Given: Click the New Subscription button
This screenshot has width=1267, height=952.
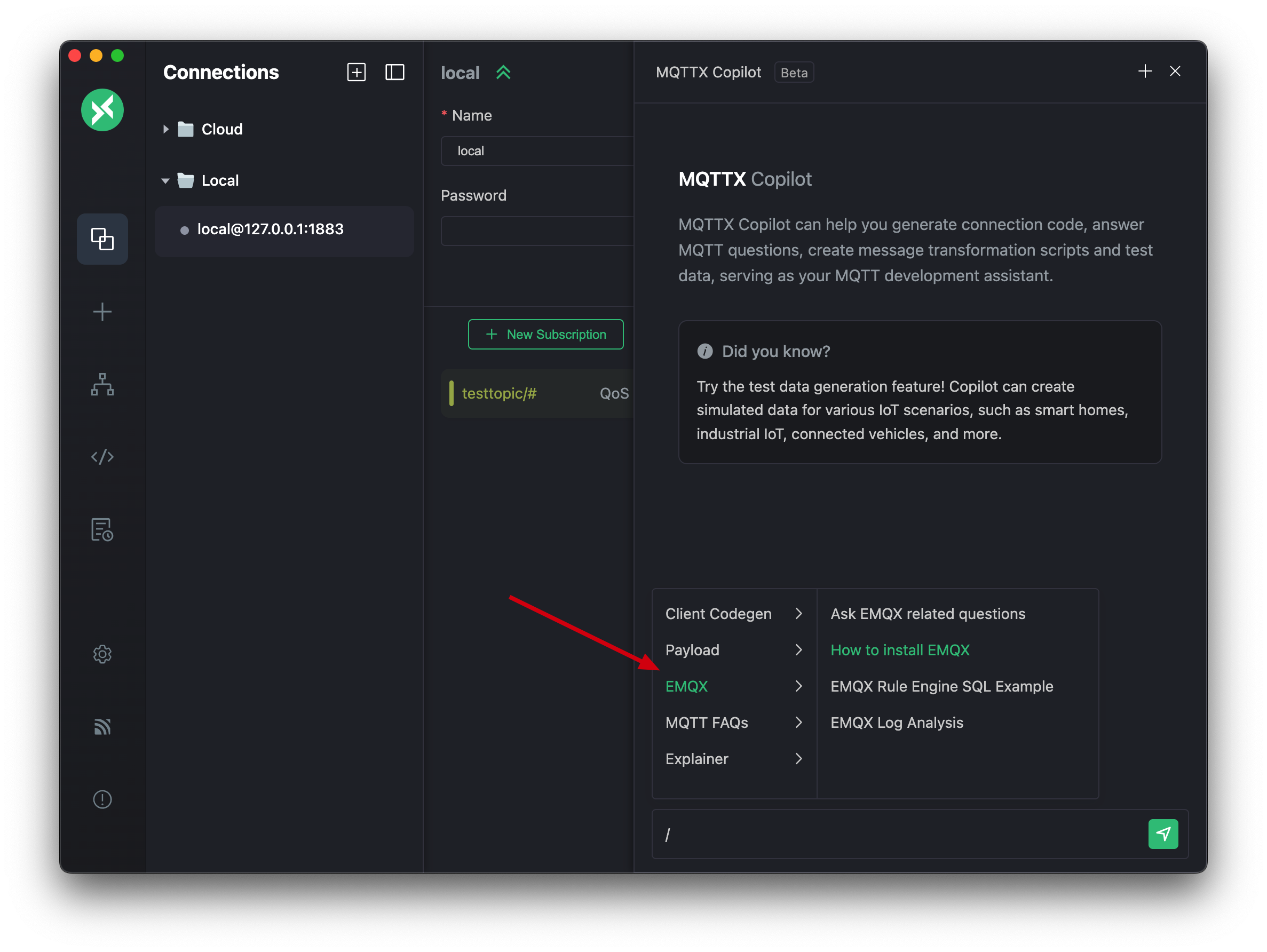Looking at the screenshot, I should (545, 335).
